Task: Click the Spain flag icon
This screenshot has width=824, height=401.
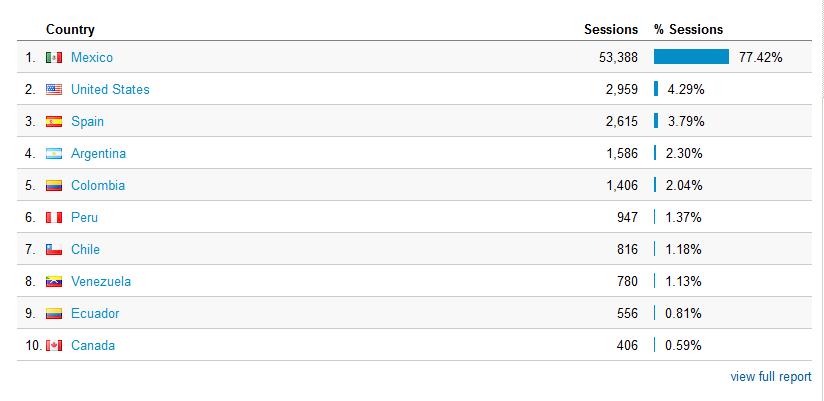Action: point(54,121)
